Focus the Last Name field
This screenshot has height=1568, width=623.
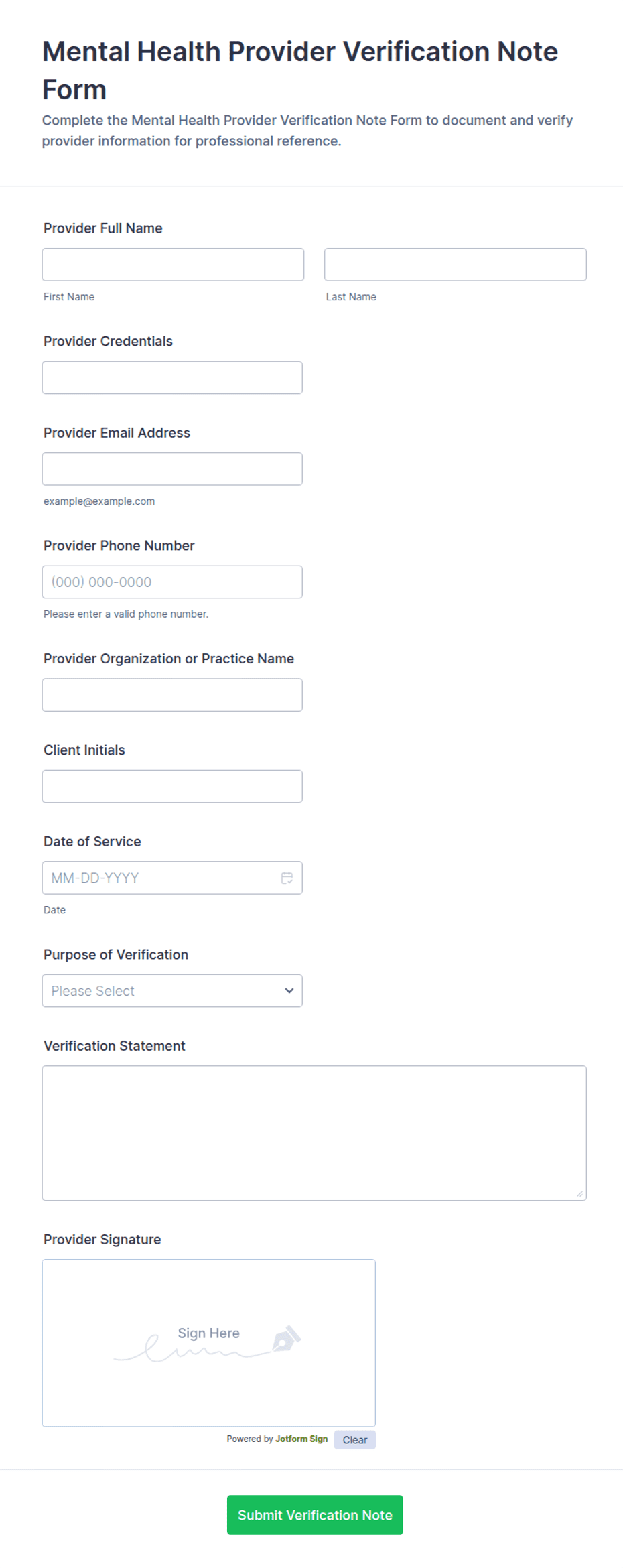click(456, 265)
